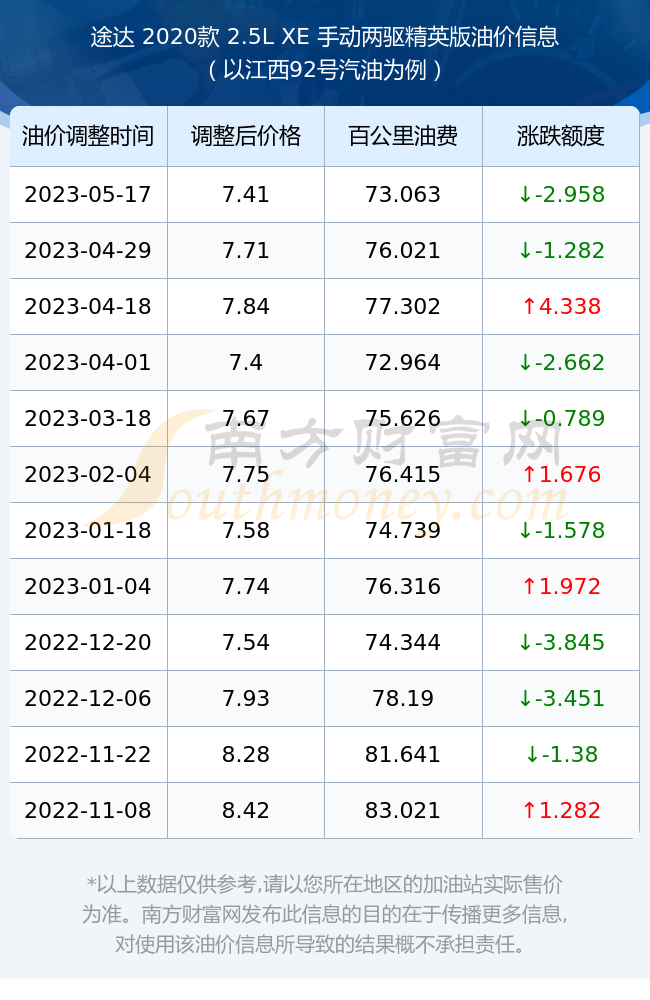This screenshot has width=650, height=1000.
Task: Select the 7.4 price cell for 2023-04-01
Action: [x=246, y=362]
